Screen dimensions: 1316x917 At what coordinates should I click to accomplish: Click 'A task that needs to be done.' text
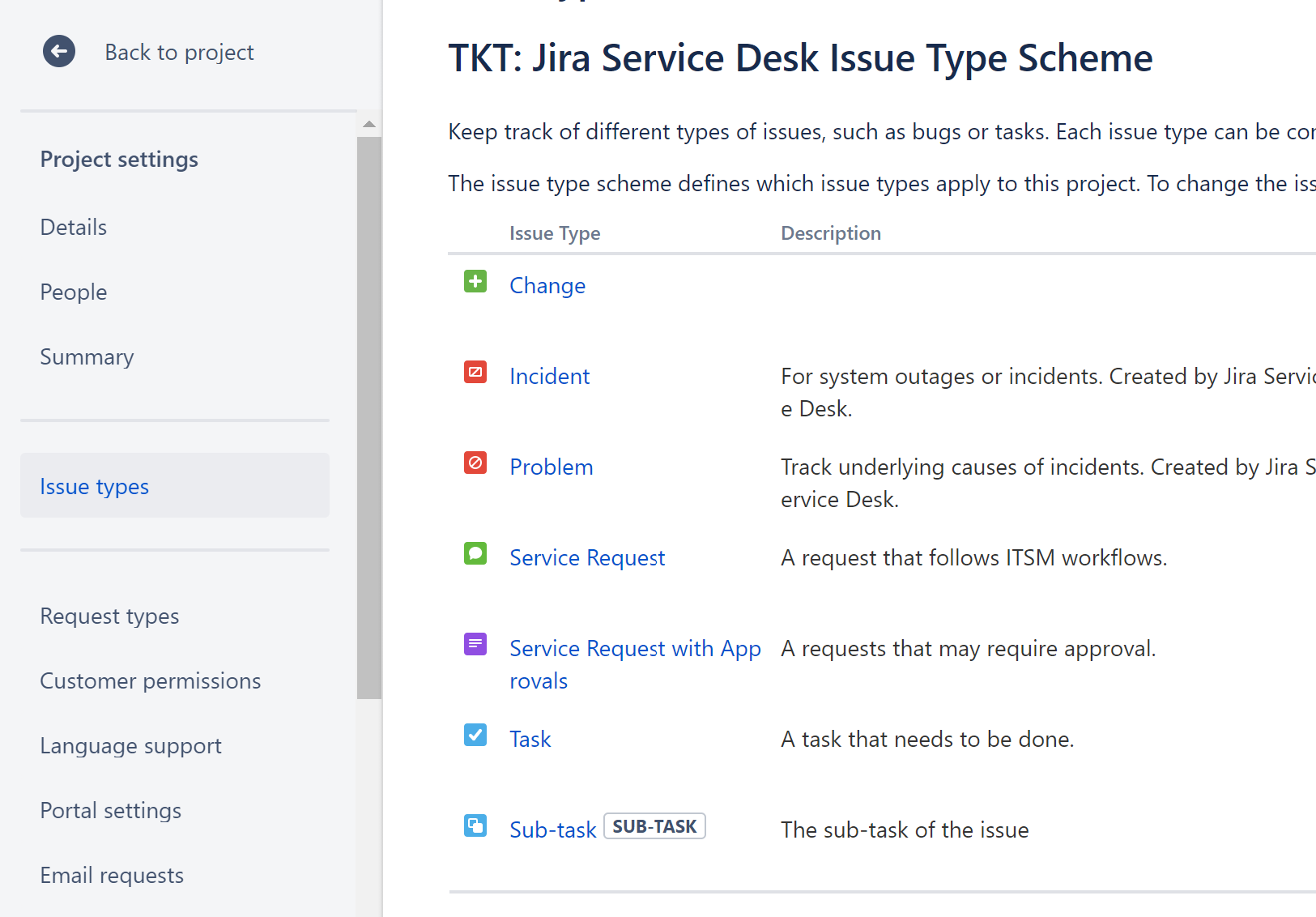(927, 740)
